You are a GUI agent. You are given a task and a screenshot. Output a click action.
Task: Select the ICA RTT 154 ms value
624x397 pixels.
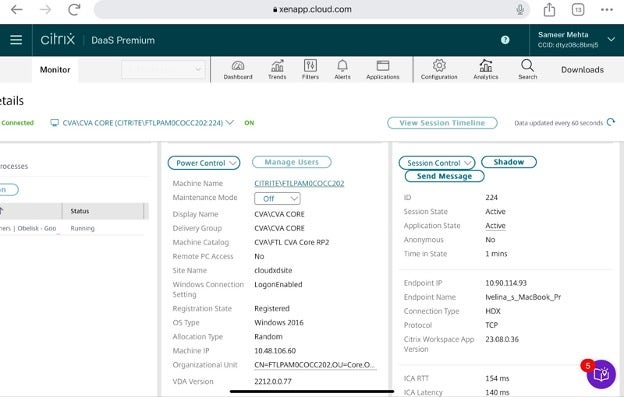point(497,378)
